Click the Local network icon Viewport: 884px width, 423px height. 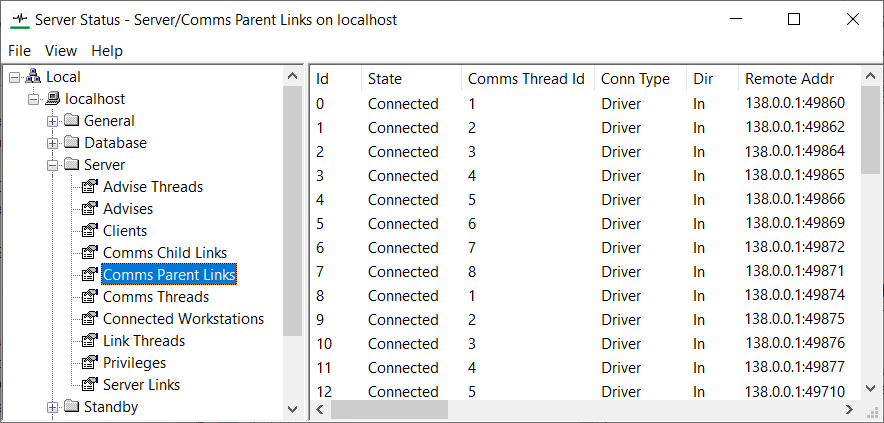pos(33,77)
